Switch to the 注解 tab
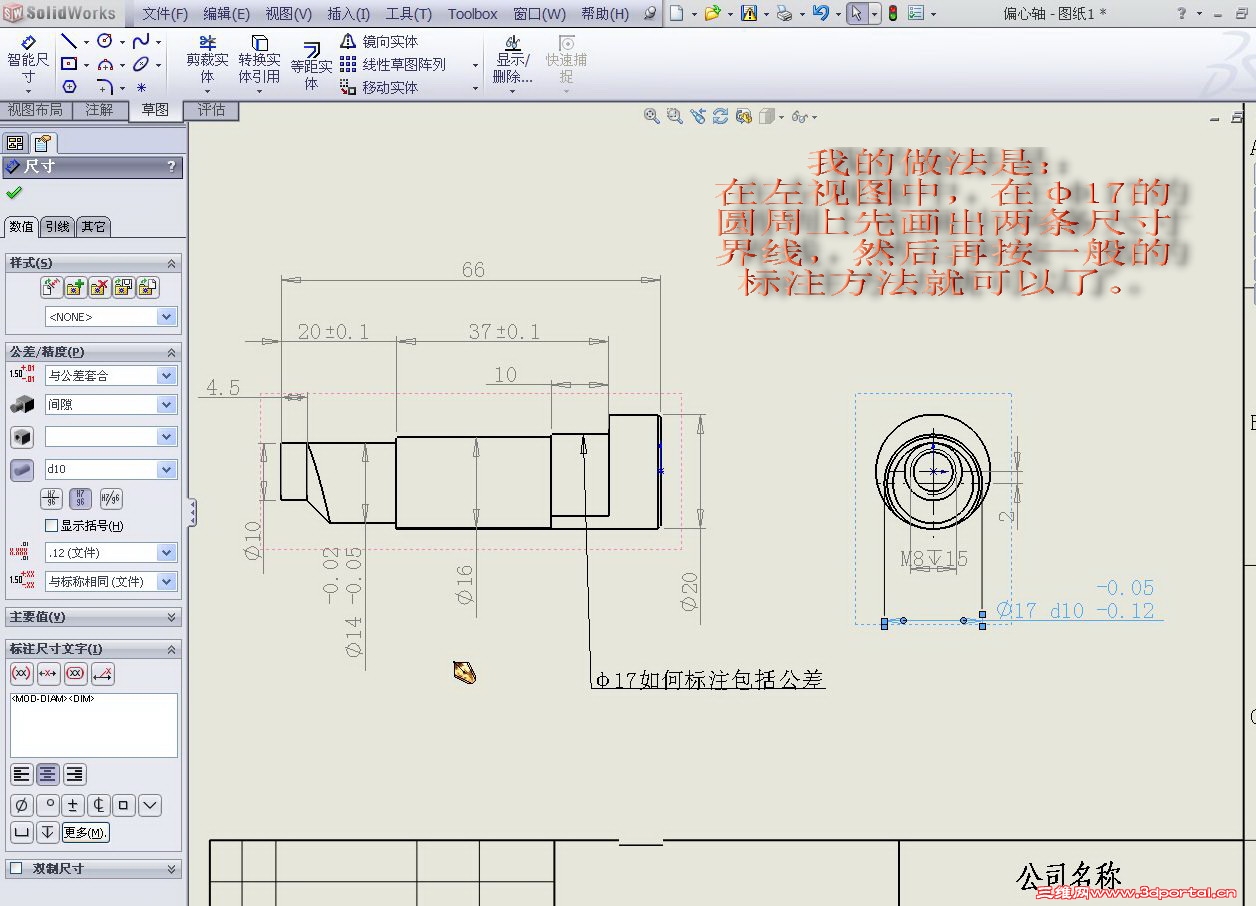The image size is (1256, 906). (x=99, y=110)
